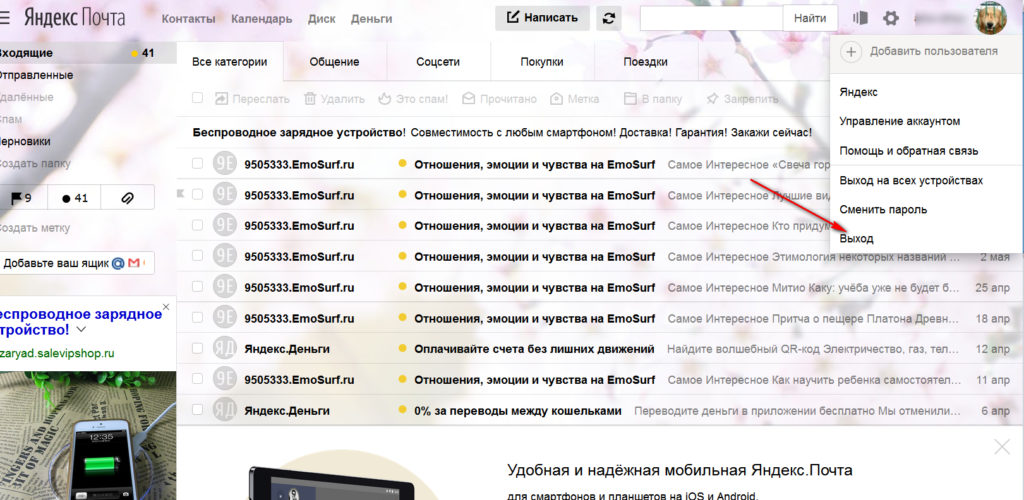
Task: Switch to Общение tab
Action: [334, 62]
